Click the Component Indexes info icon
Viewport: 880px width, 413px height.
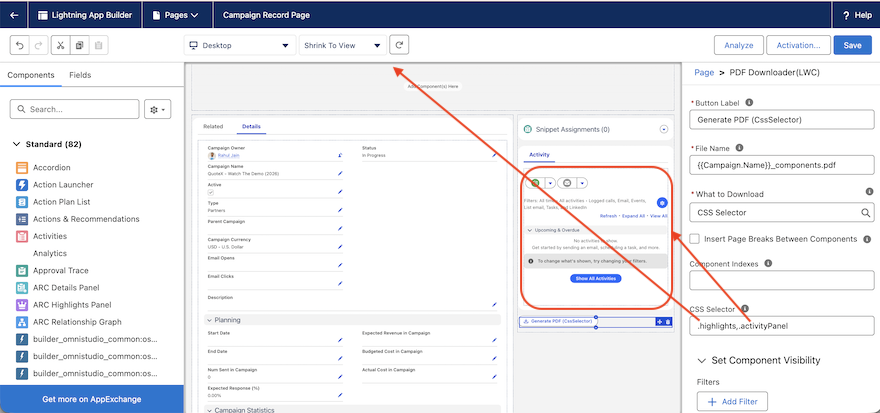click(768, 263)
